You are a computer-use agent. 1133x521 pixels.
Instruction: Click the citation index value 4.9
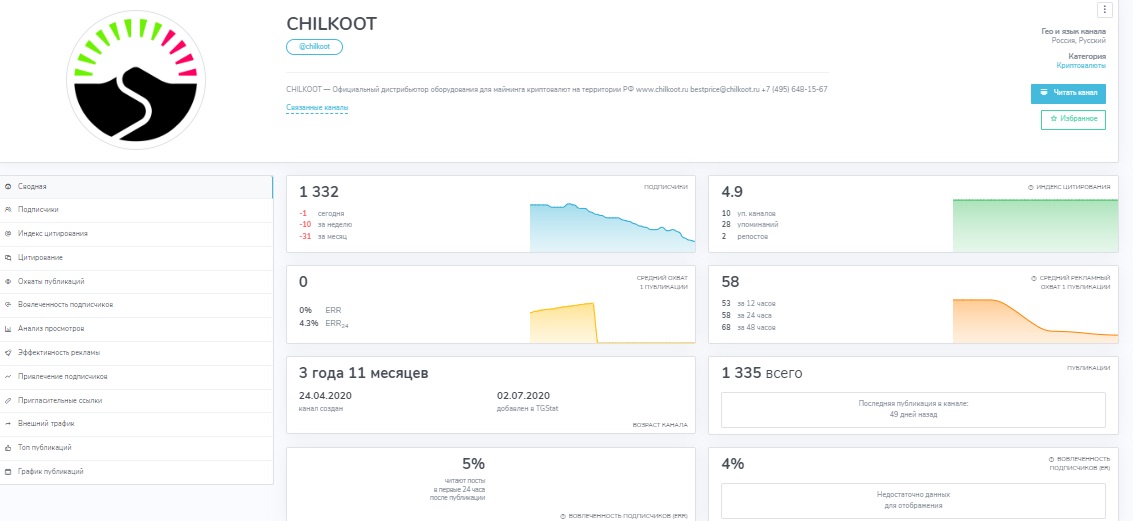(x=732, y=191)
